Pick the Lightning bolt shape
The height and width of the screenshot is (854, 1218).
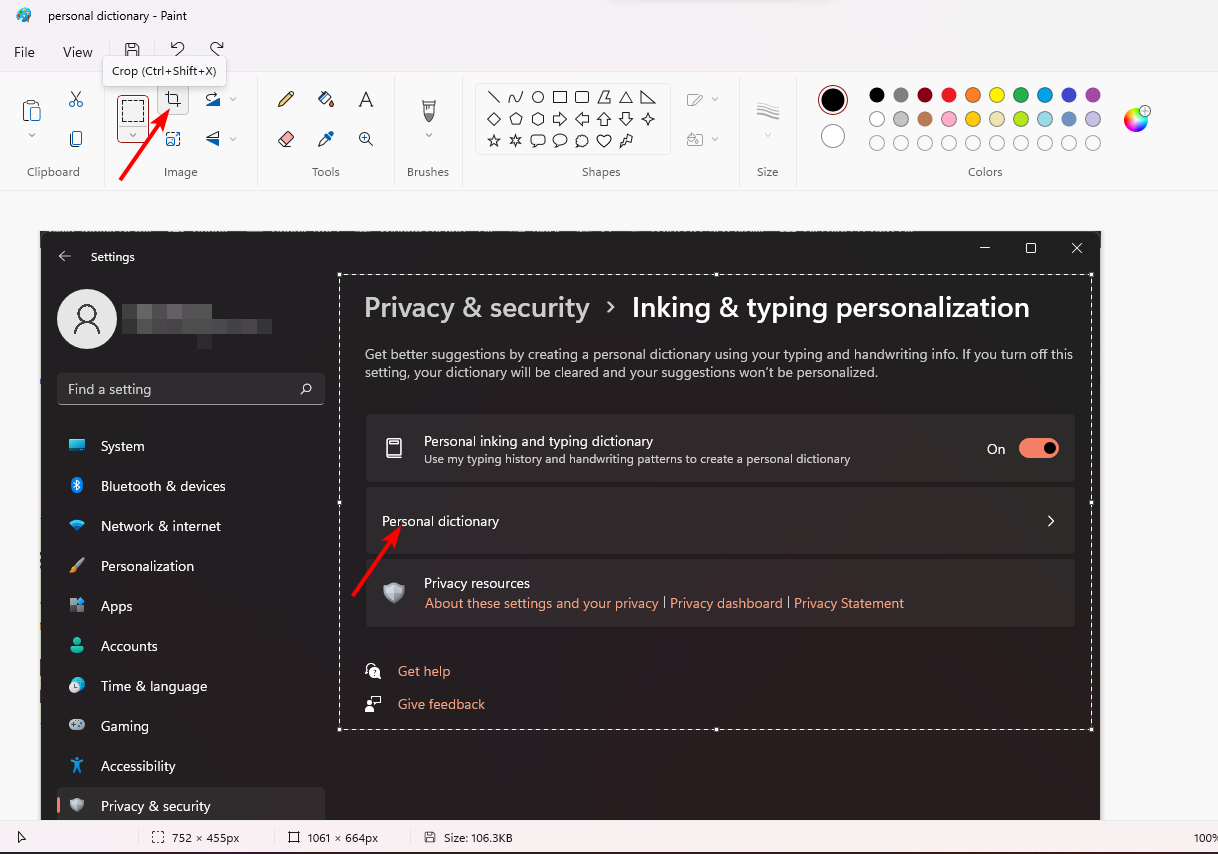[x=626, y=141]
